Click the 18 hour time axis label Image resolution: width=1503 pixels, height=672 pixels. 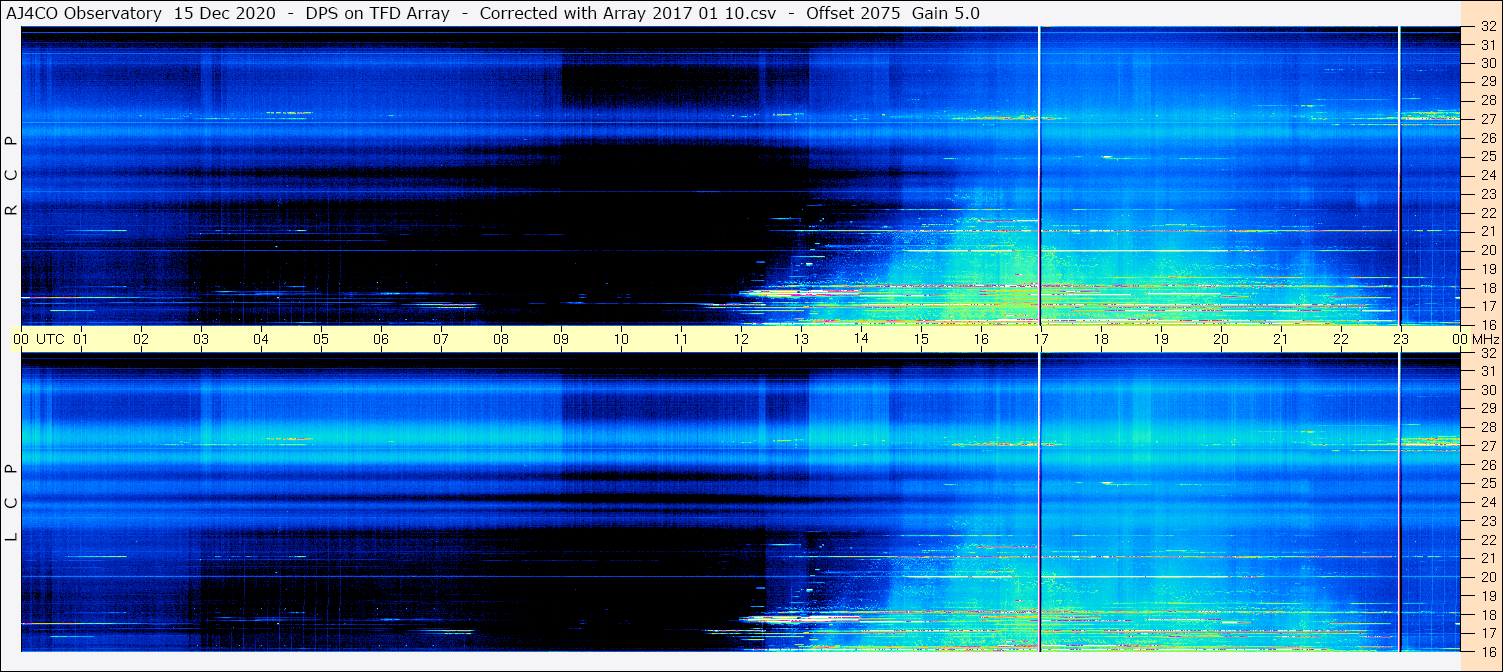coord(1101,339)
